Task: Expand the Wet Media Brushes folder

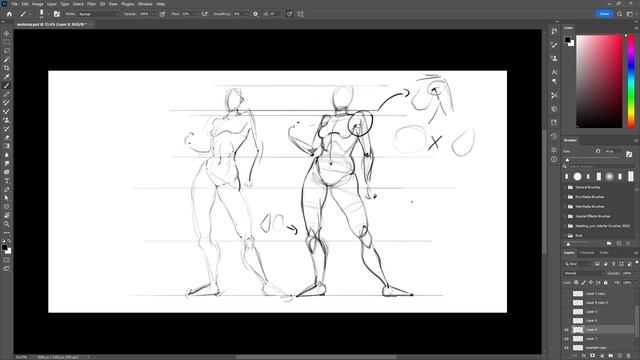Action: [566, 207]
